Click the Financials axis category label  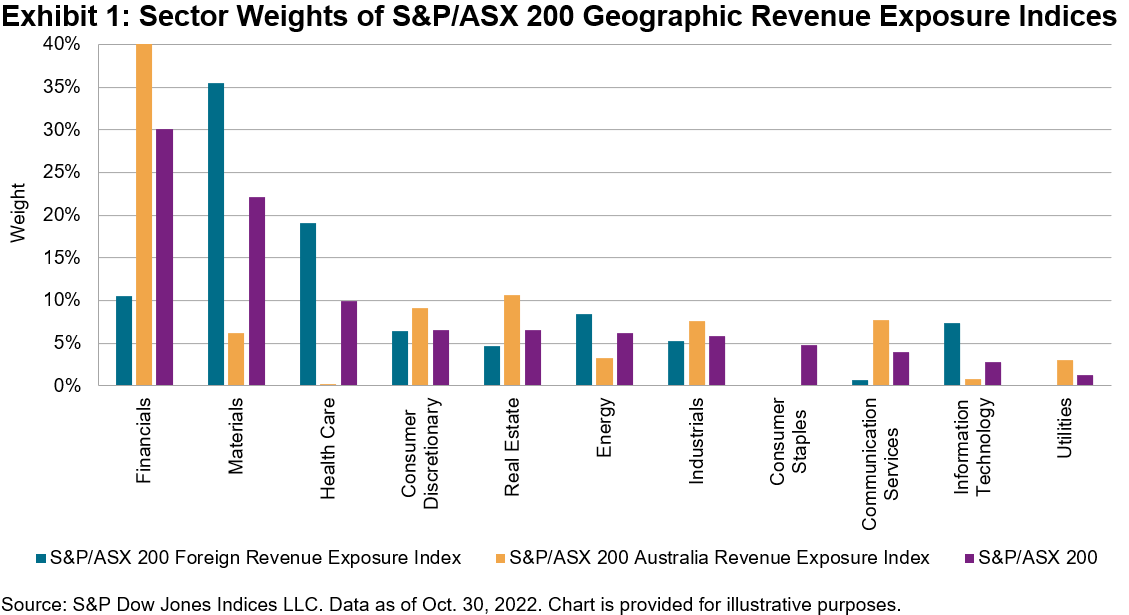(144, 438)
